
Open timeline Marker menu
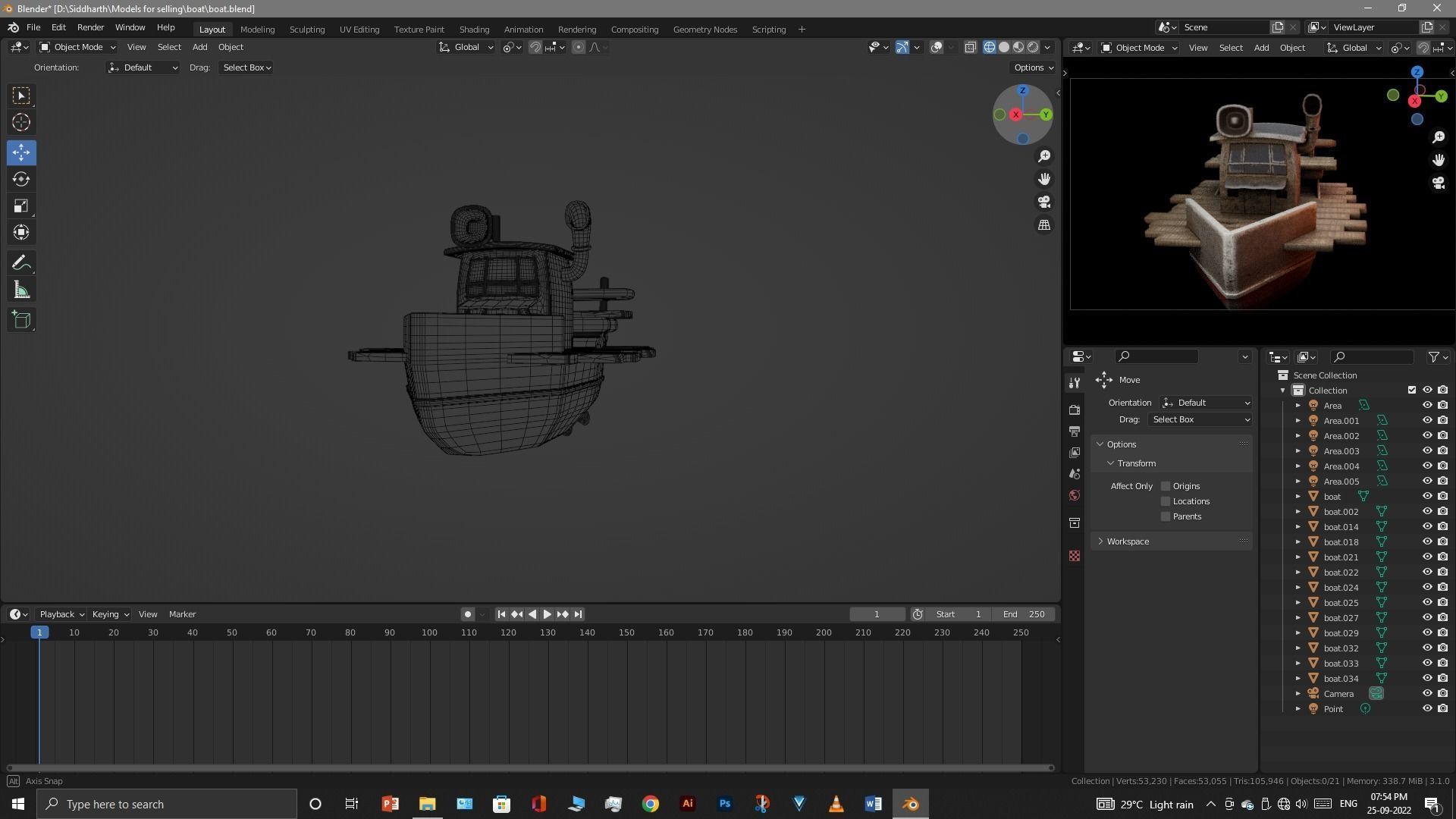[182, 614]
